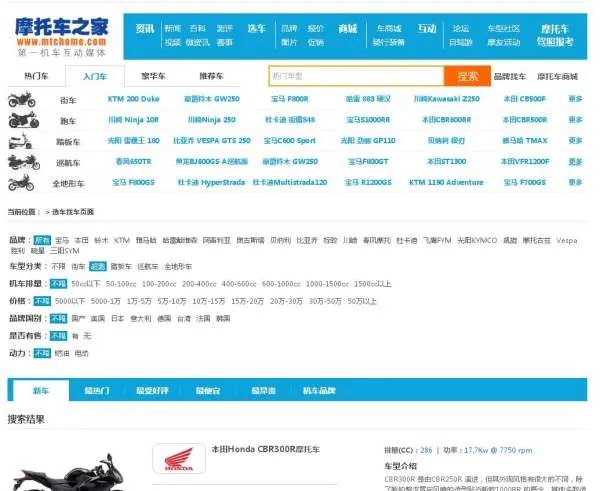This screenshot has width=600, height=491.
Task: Select the 光阳KYMCO brand filter
Action: point(477,240)
